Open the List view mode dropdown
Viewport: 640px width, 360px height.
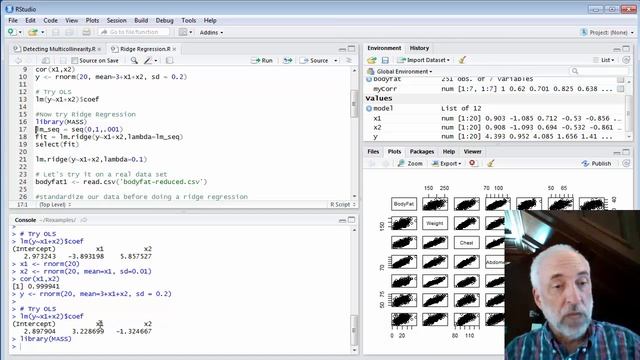click(604, 60)
